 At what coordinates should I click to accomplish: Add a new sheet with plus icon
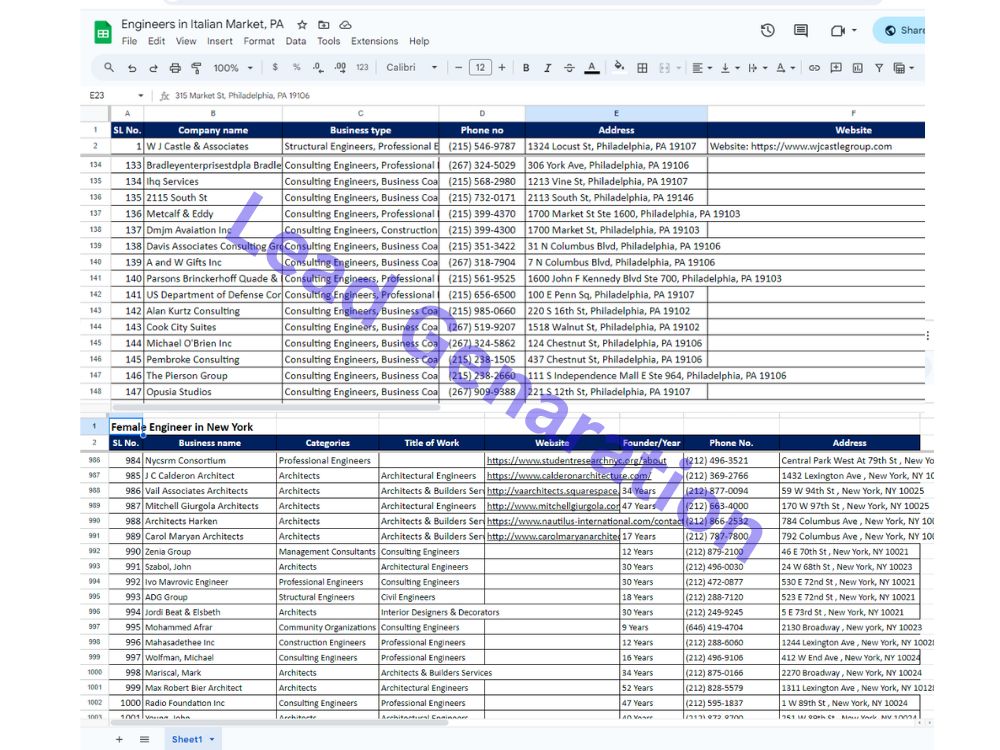pyautogui.click(x=119, y=739)
